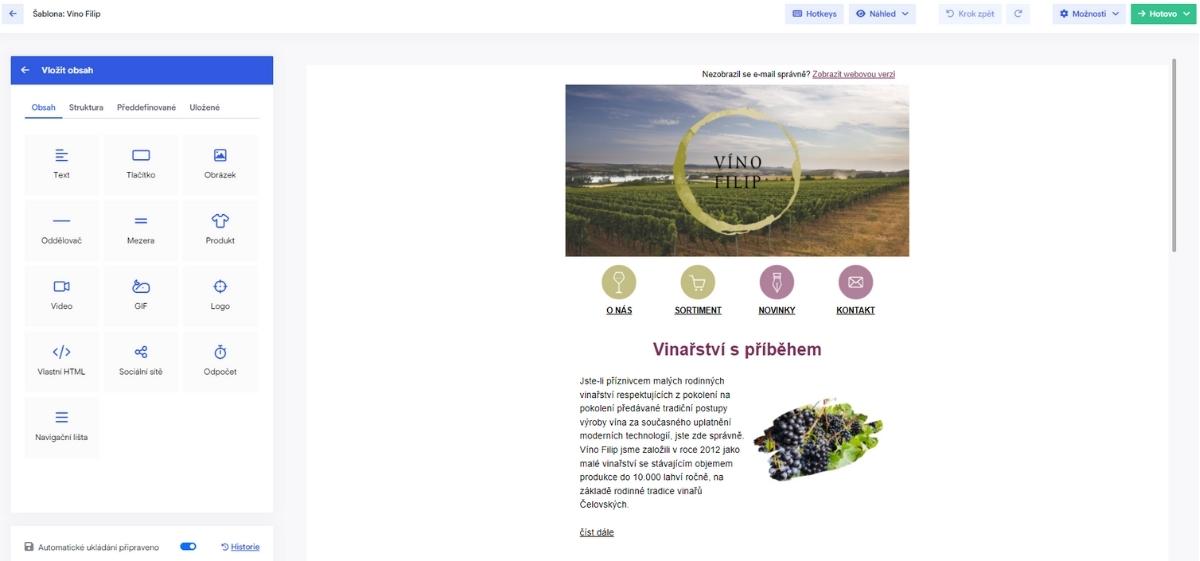Open the Předdefinované tab

pos(146,107)
